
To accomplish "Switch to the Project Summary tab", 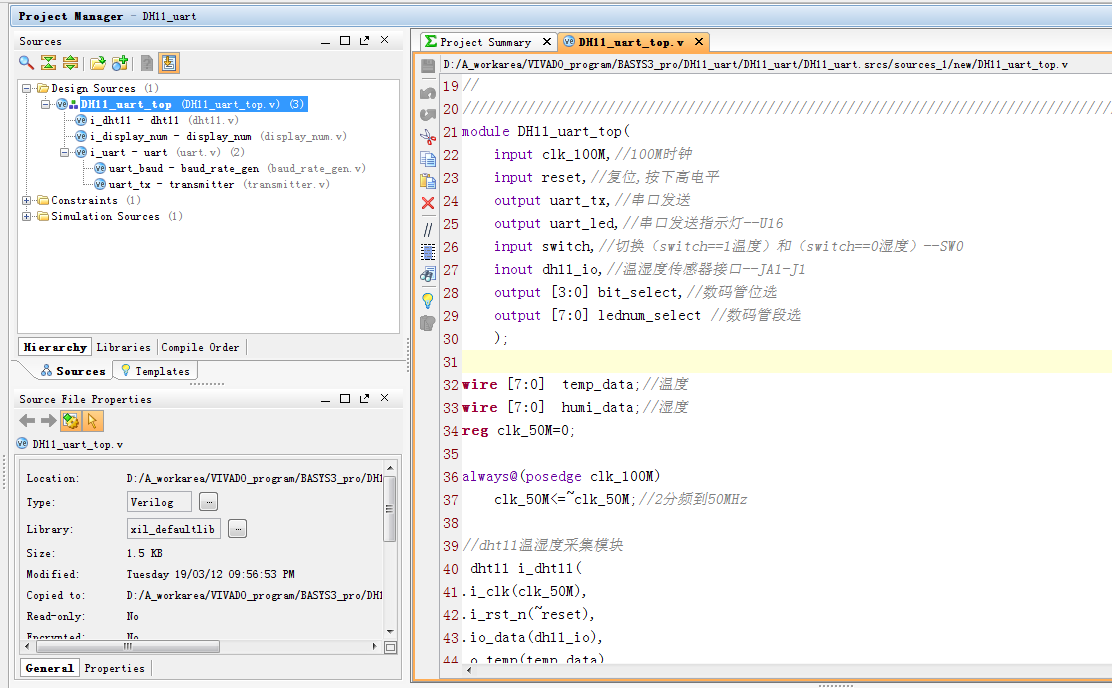I will click(x=485, y=42).
